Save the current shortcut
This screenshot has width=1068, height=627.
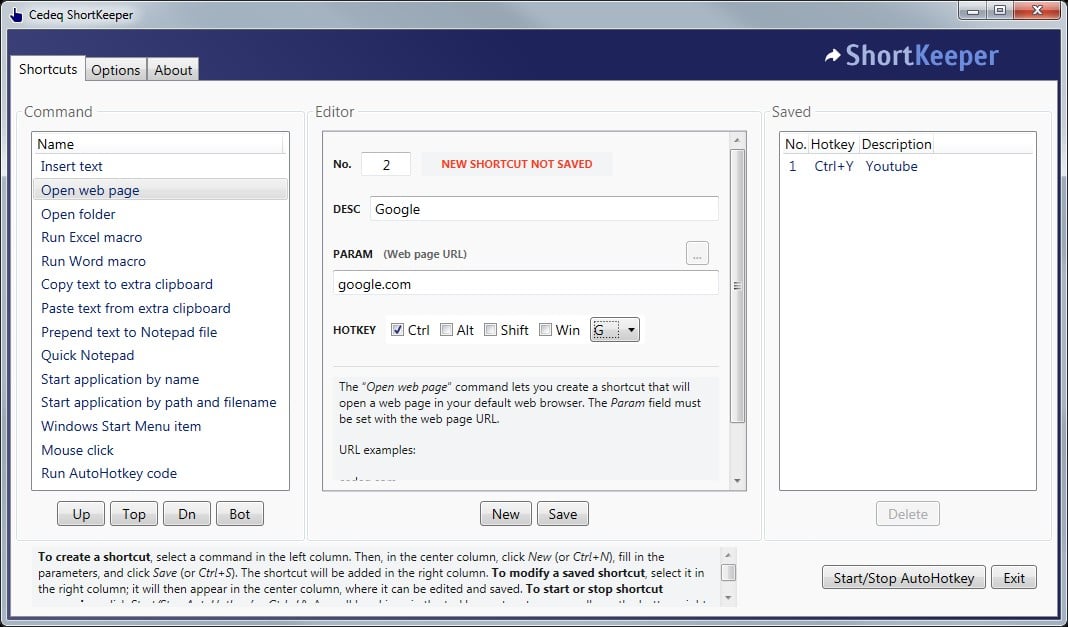tap(563, 514)
